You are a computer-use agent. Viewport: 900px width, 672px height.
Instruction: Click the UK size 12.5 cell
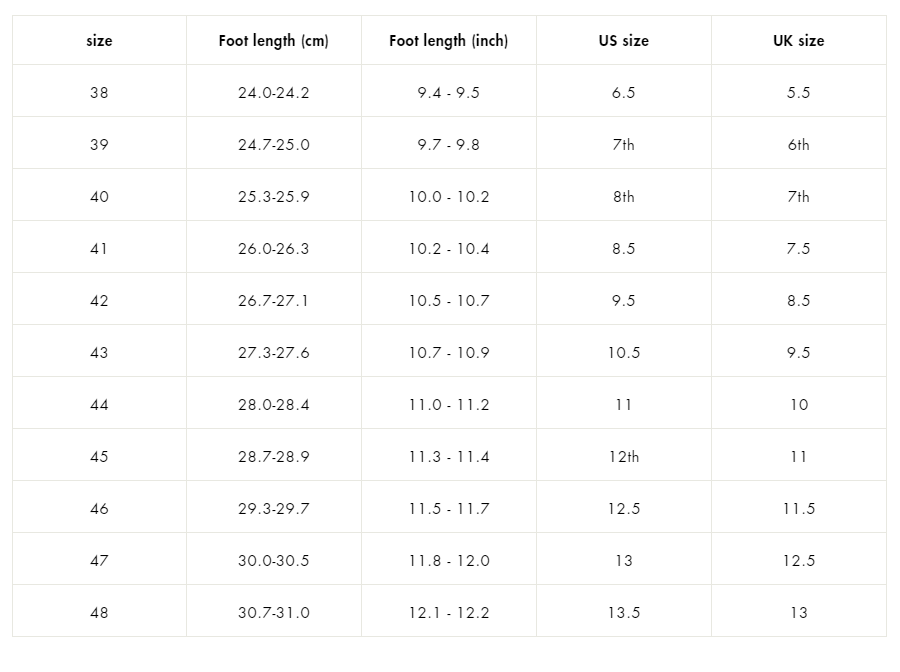coord(798,561)
